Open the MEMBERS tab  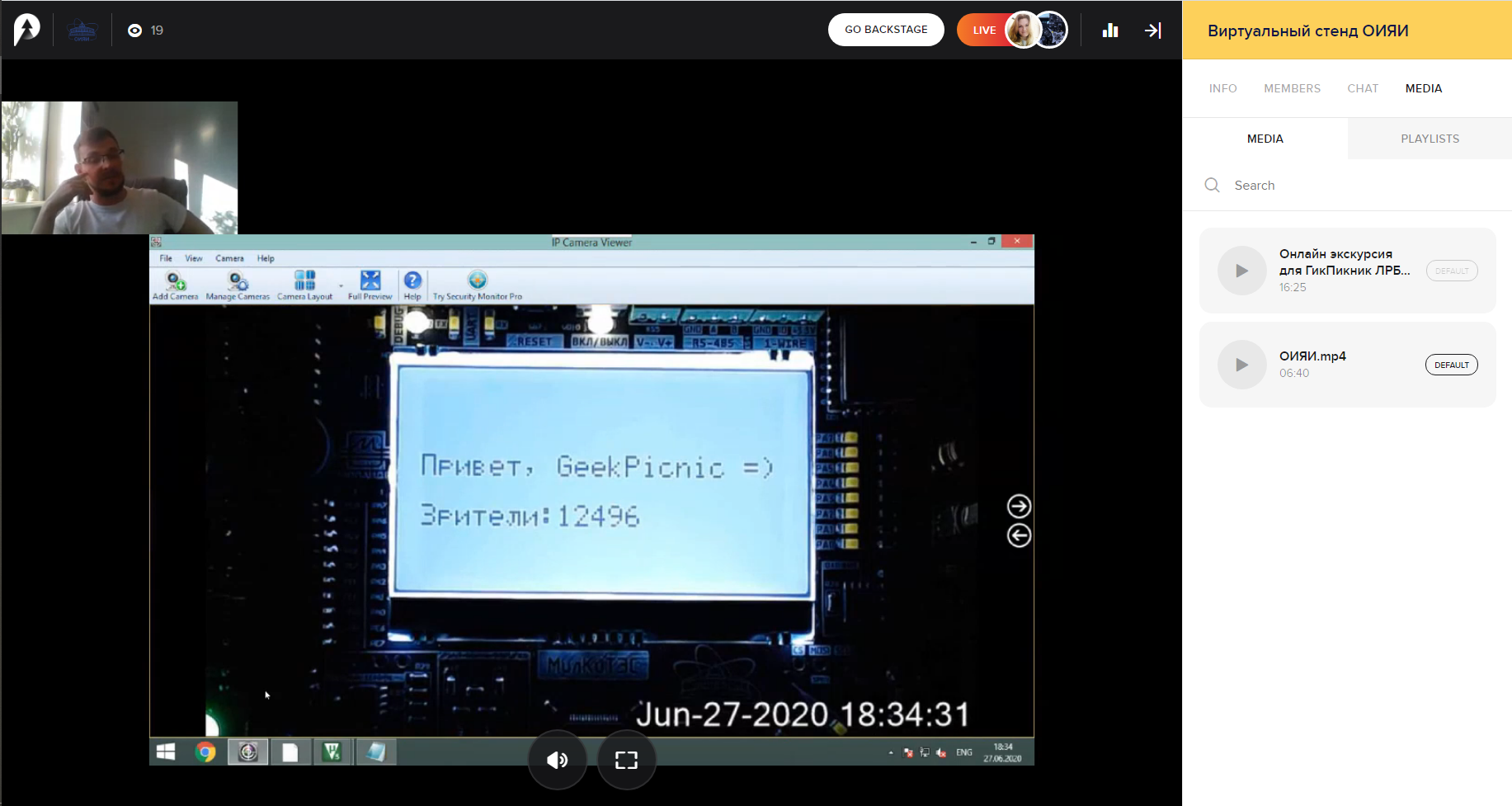click(x=1292, y=88)
